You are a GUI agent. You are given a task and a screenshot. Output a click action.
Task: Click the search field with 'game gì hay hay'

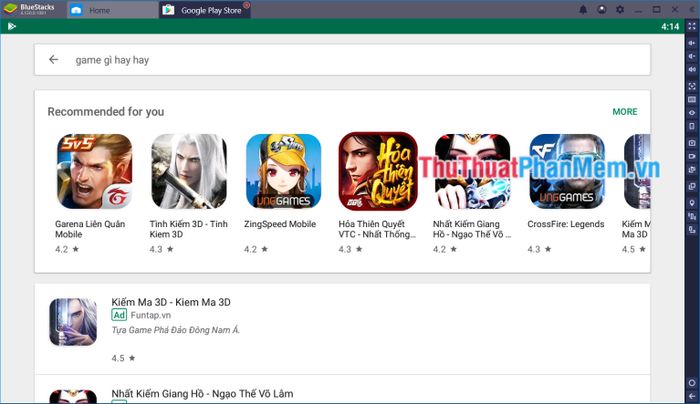click(x=342, y=60)
